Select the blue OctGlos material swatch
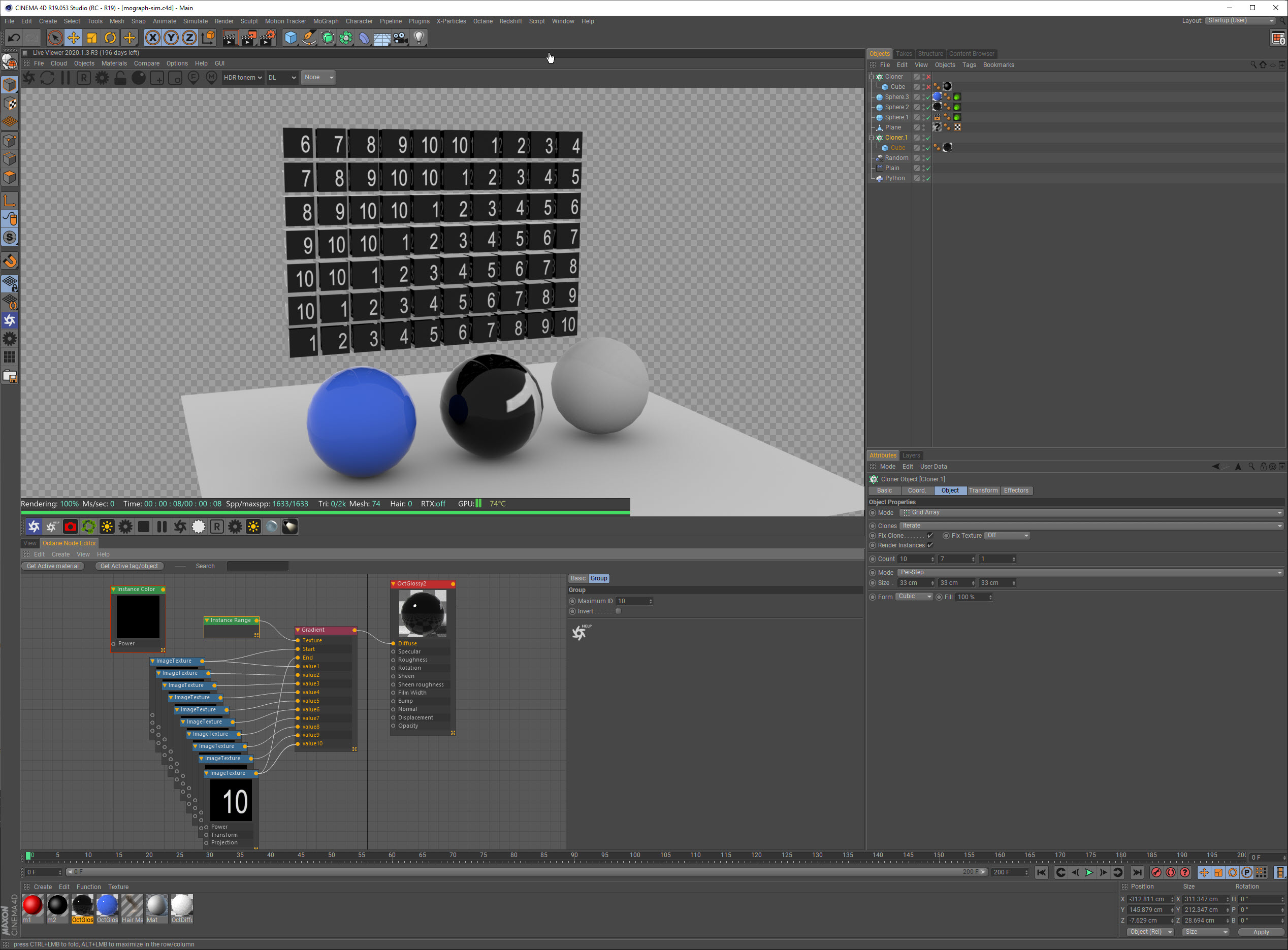Screen dimensions: 1288x950 pyautogui.click(x=107, y=905)
